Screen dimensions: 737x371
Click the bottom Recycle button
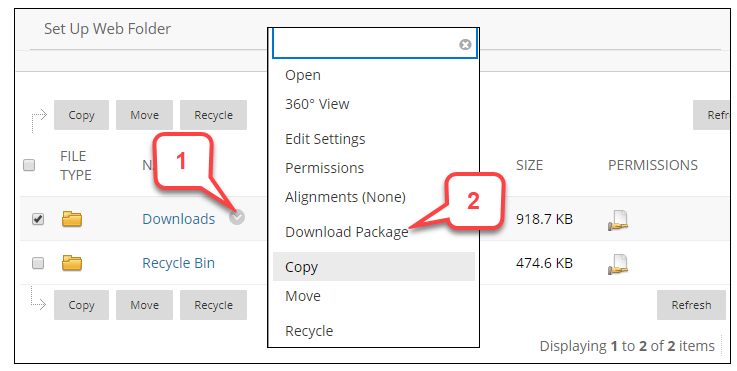pyautogui.click(x=213, y=305)
